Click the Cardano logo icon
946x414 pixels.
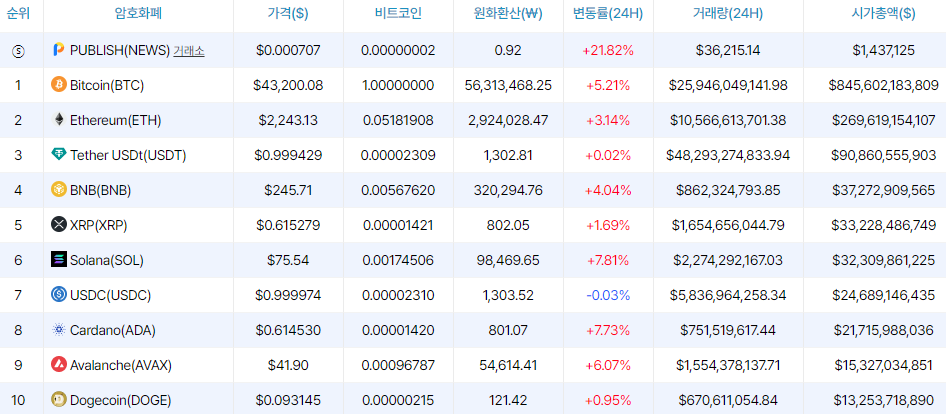[x=59, y=330]
